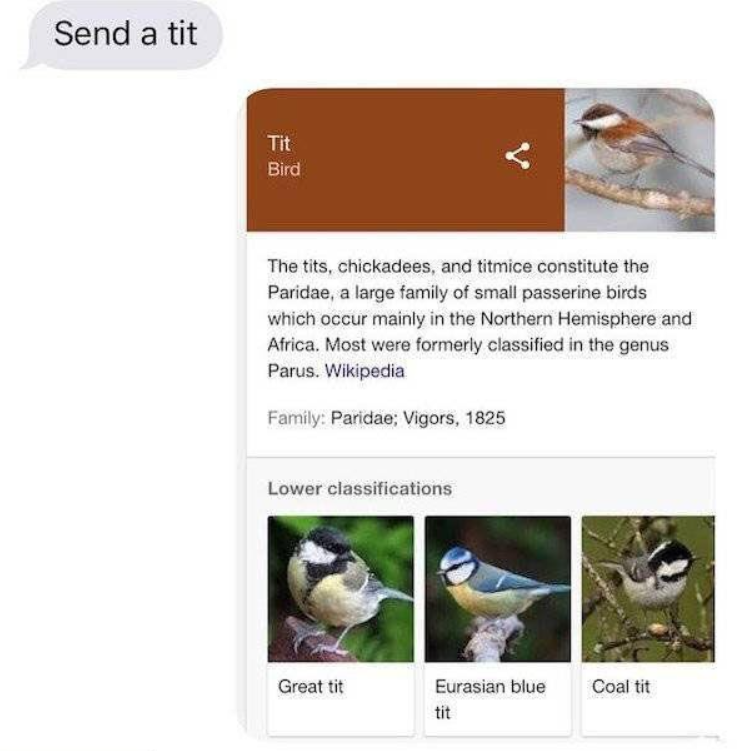
Task: Tap the Coal tit card below photo
Action: coord(648,698)
